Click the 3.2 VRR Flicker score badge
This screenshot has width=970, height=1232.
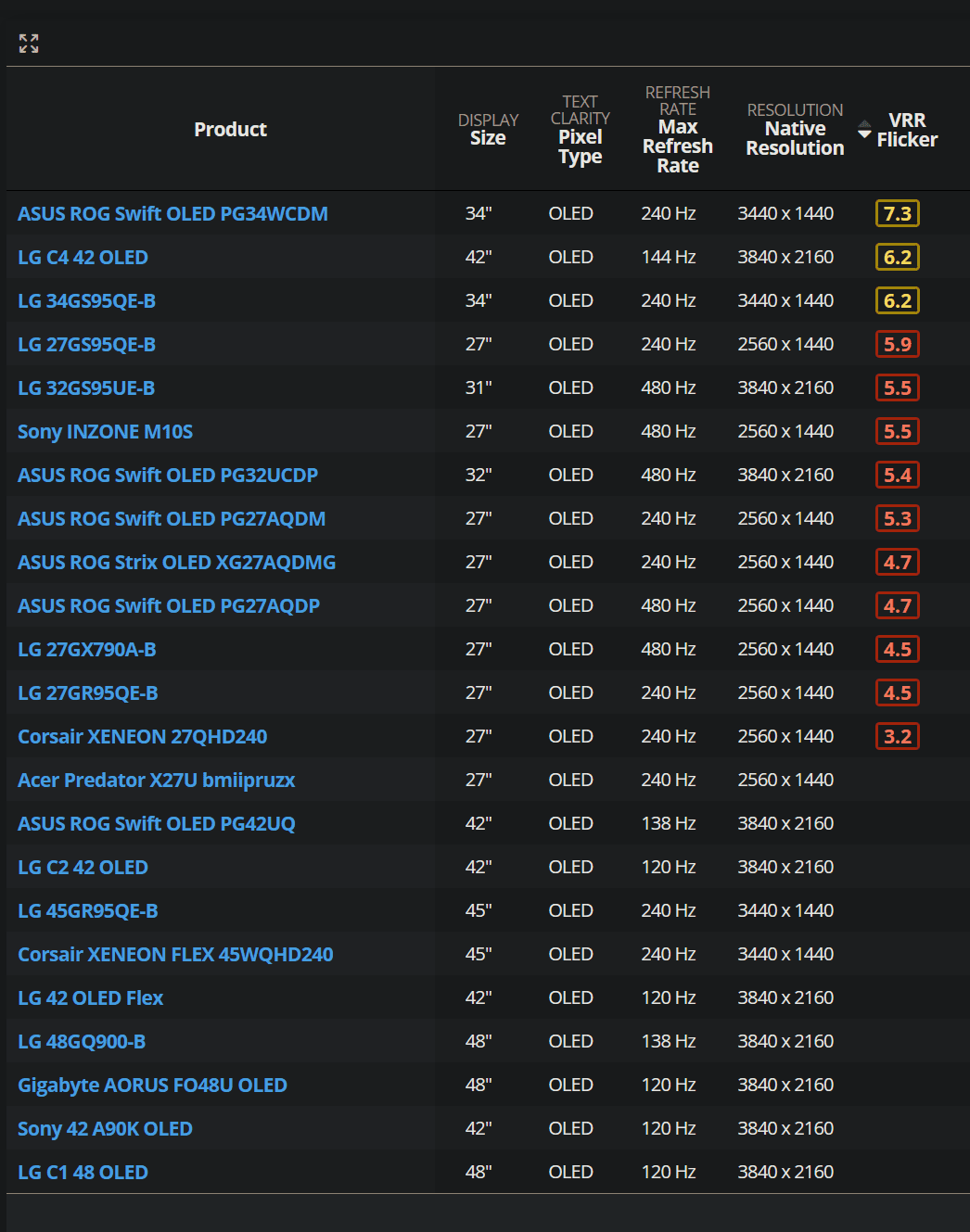(x=898, y=737)
